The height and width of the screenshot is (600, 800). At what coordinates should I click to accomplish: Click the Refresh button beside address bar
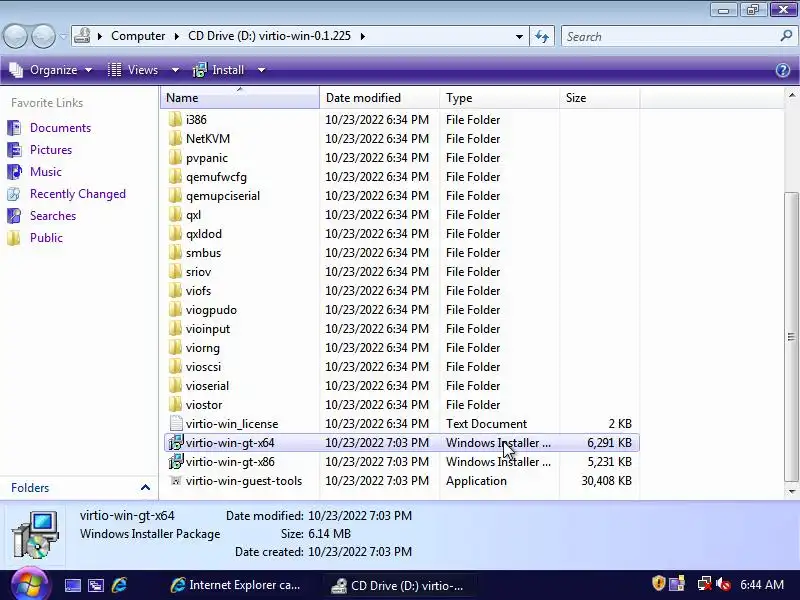pyautogui.click(x=542, y=36)
